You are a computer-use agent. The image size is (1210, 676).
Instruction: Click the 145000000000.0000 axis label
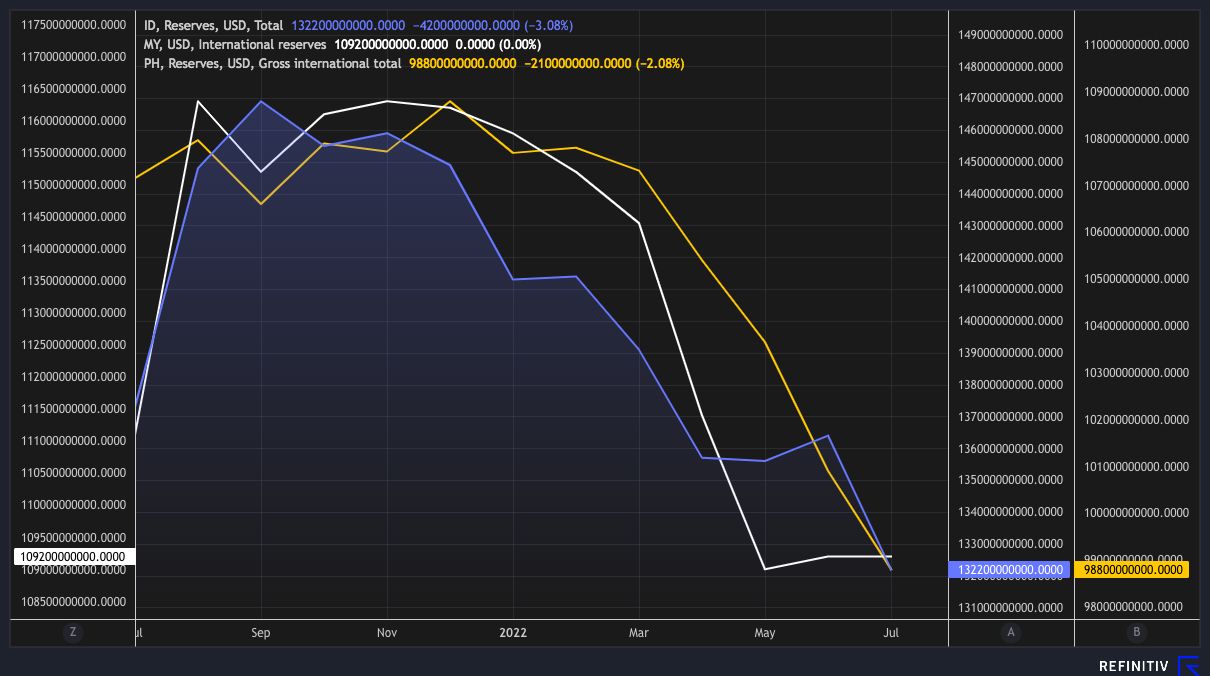pyautogui.click(x=1011, y=162)
